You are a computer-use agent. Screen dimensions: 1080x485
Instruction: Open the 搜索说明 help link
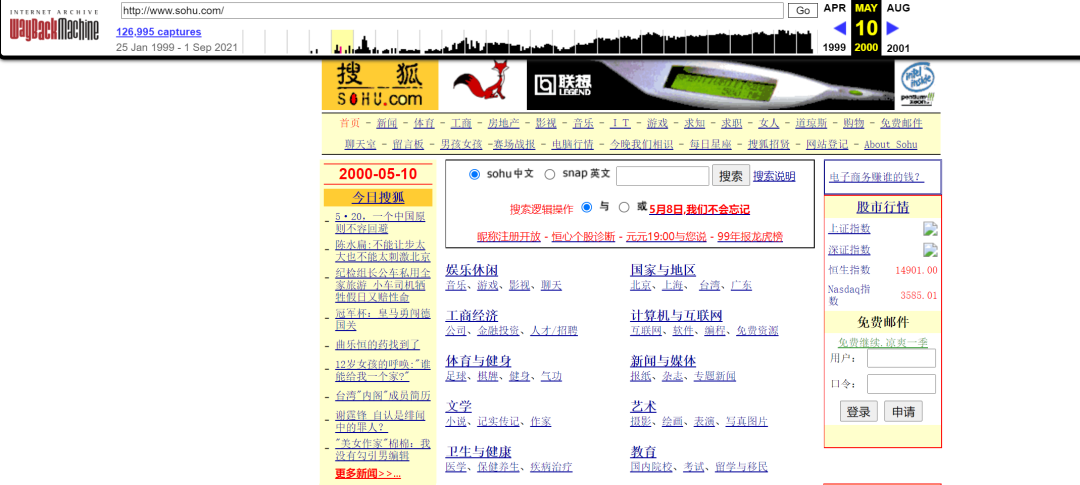[774, 176]
